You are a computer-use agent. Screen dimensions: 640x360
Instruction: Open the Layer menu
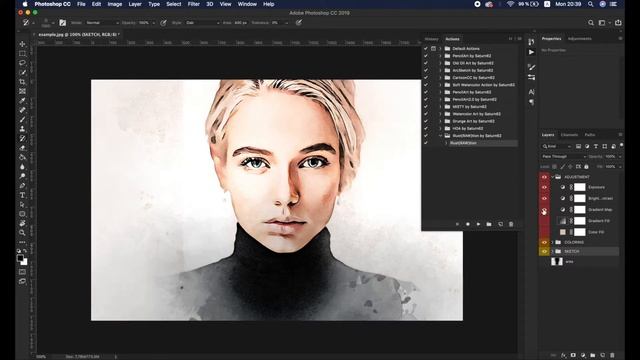click(135, 4)
